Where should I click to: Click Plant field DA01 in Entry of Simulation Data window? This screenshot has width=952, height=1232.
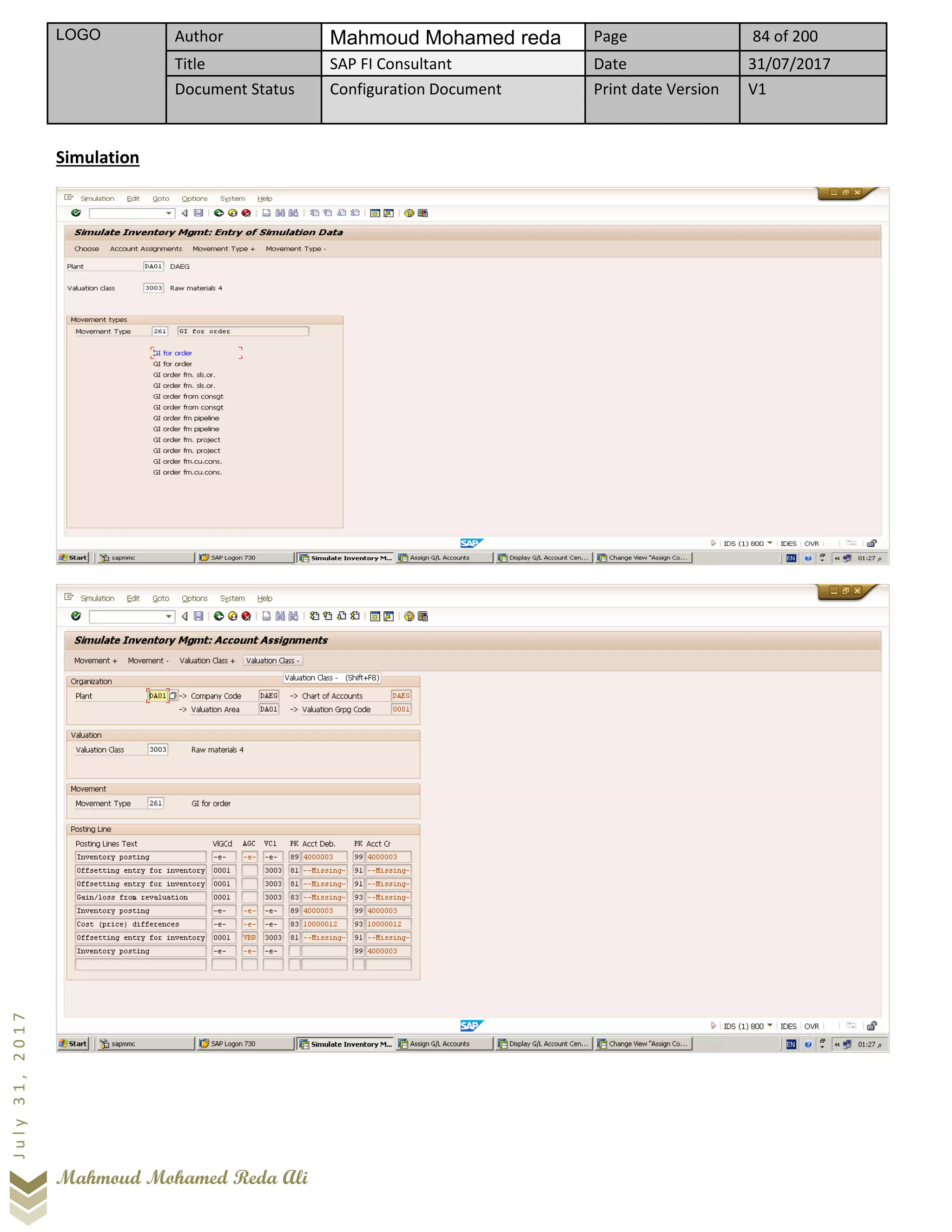click(153, 266)
